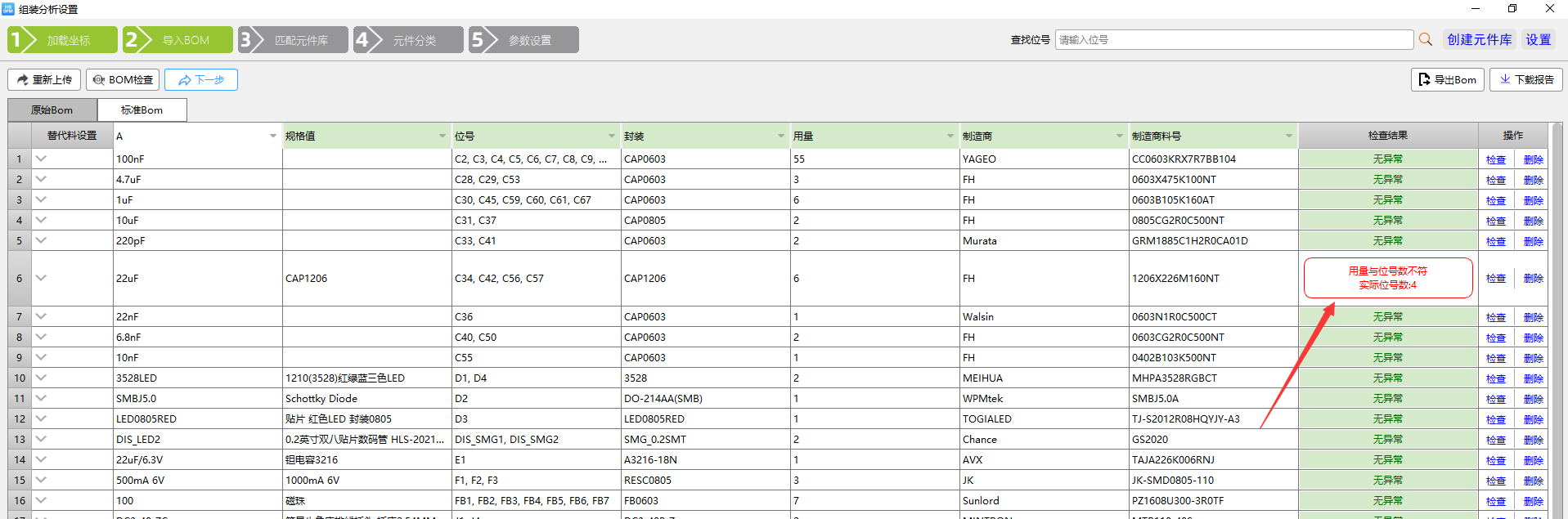
Task: Expand substitute chevron on row 10 3528LED
Action: pyautogui.click(x=41, y=378)
